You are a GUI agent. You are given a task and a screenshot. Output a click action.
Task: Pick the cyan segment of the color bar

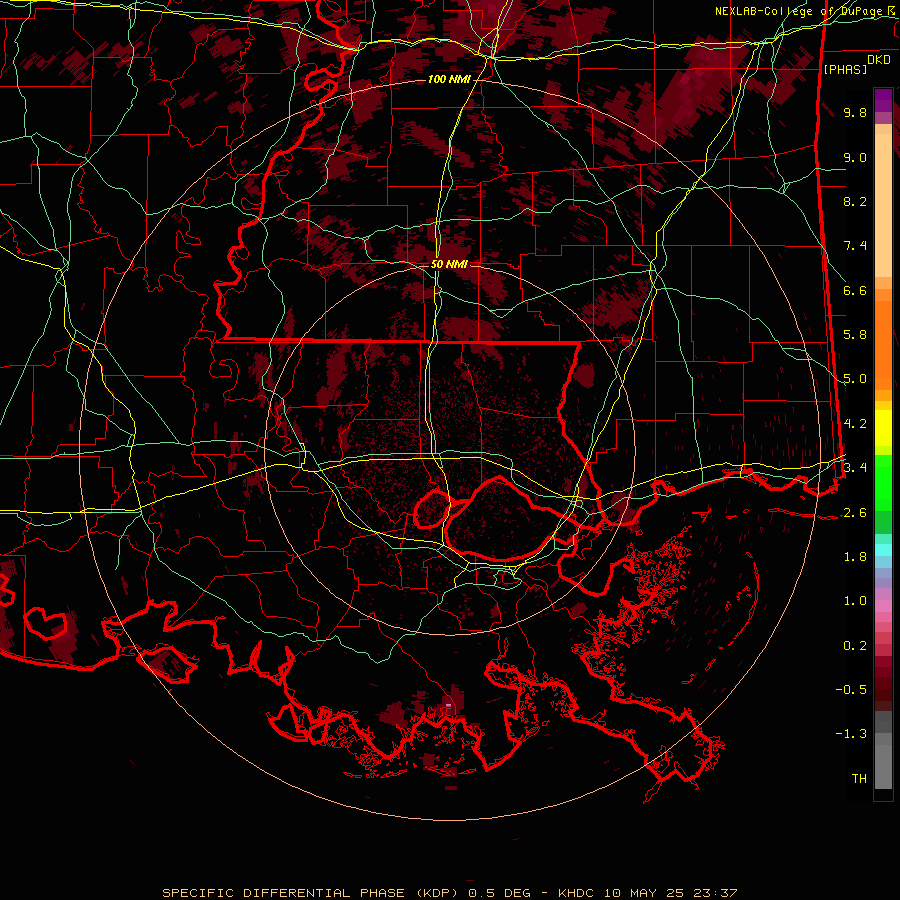pyautogui.click(x=883, y=549)
